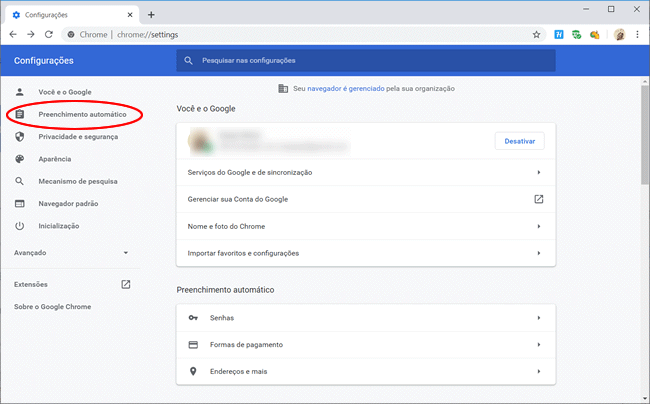Select Você e o Google in sidebar
The width and height of the screenshot is (650, 404).
point(65,92)
